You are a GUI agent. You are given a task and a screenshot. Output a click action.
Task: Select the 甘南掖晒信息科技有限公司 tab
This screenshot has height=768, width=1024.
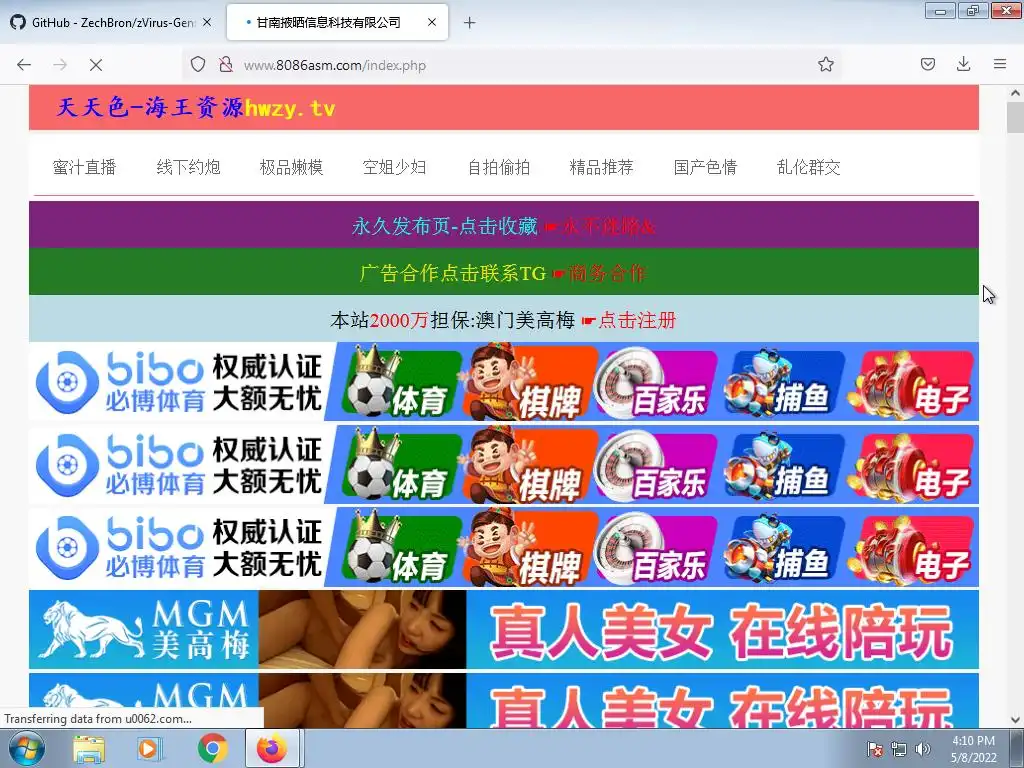pos(337,22)
